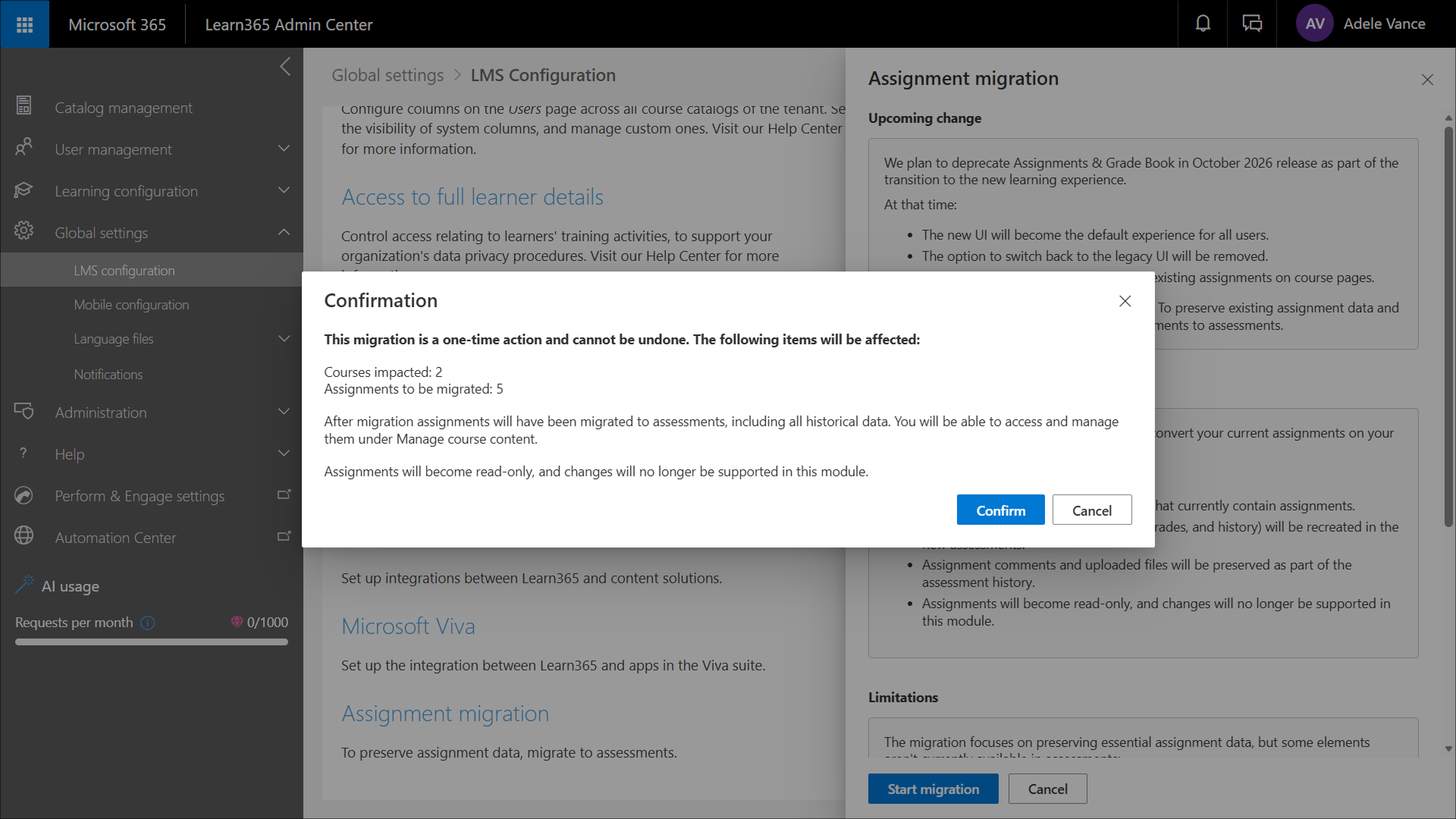Image resolution: width=1456 pixels, height=819 pixels.
Task: Open Access to full learner details link
Action: point(472,197)
